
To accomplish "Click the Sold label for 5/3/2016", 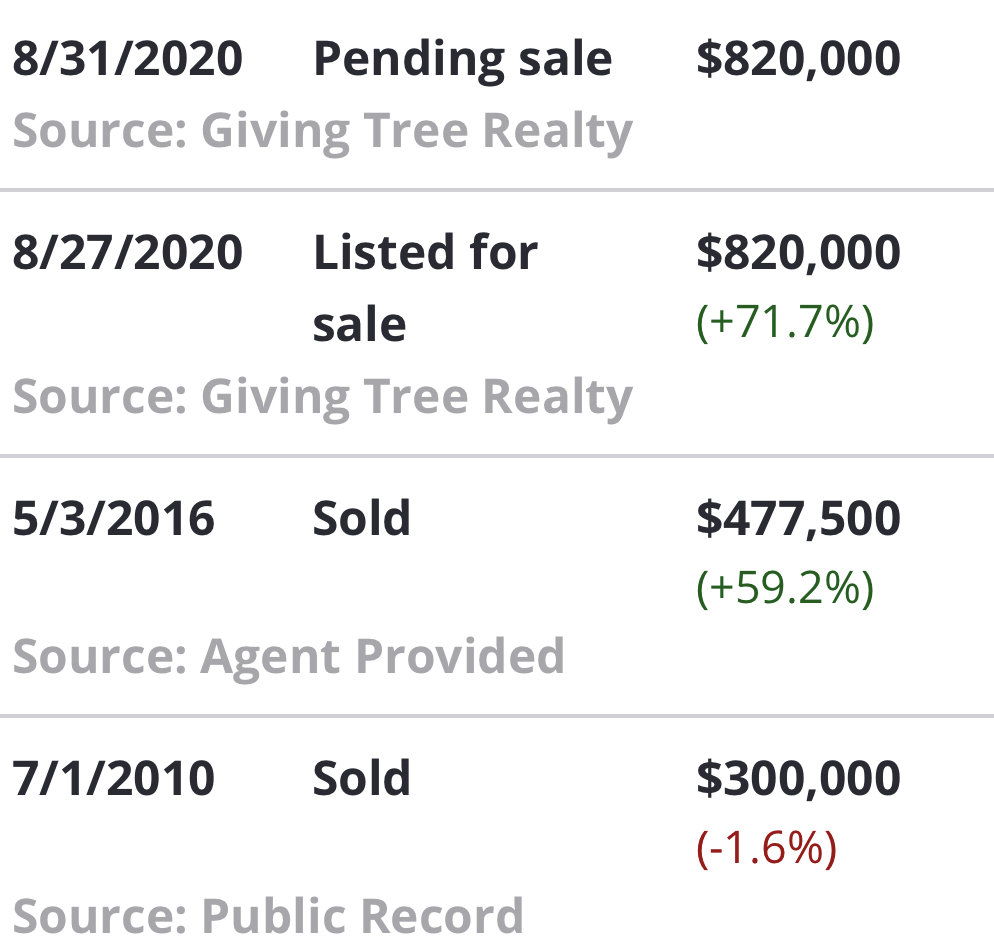I will [361, 519].
